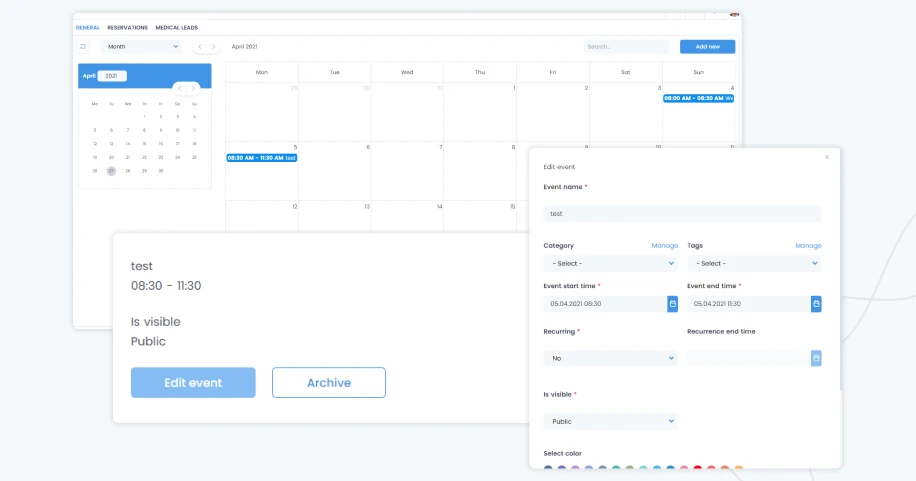916x481 pixels.
Task: Click the Event end time field
Action: coord(749,304)
